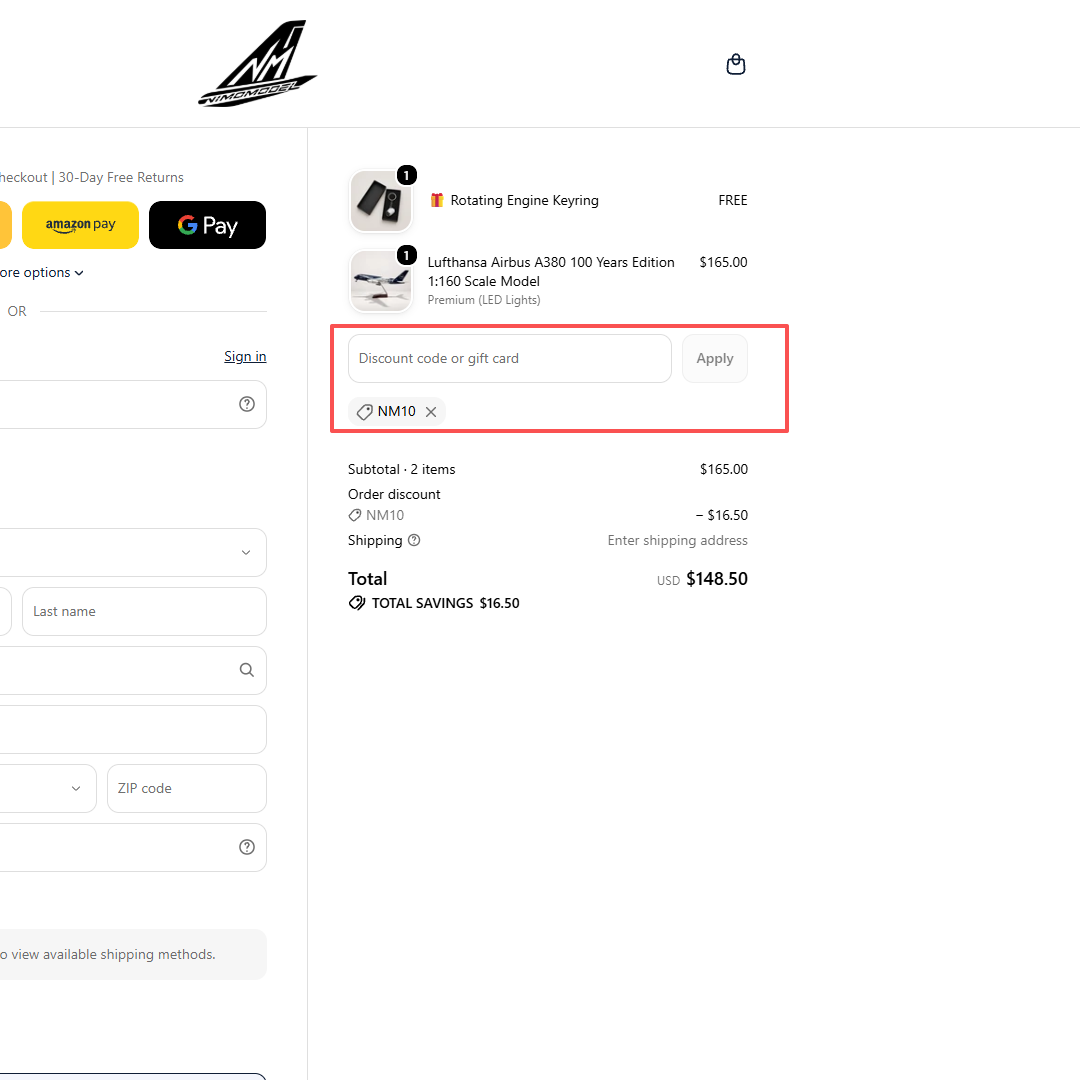This screenshot has height=1080, width=1080.
Task: Click the gift icon beside Rotating Engine Keyring
Action: pyautogui.click(x=437, y=200)
